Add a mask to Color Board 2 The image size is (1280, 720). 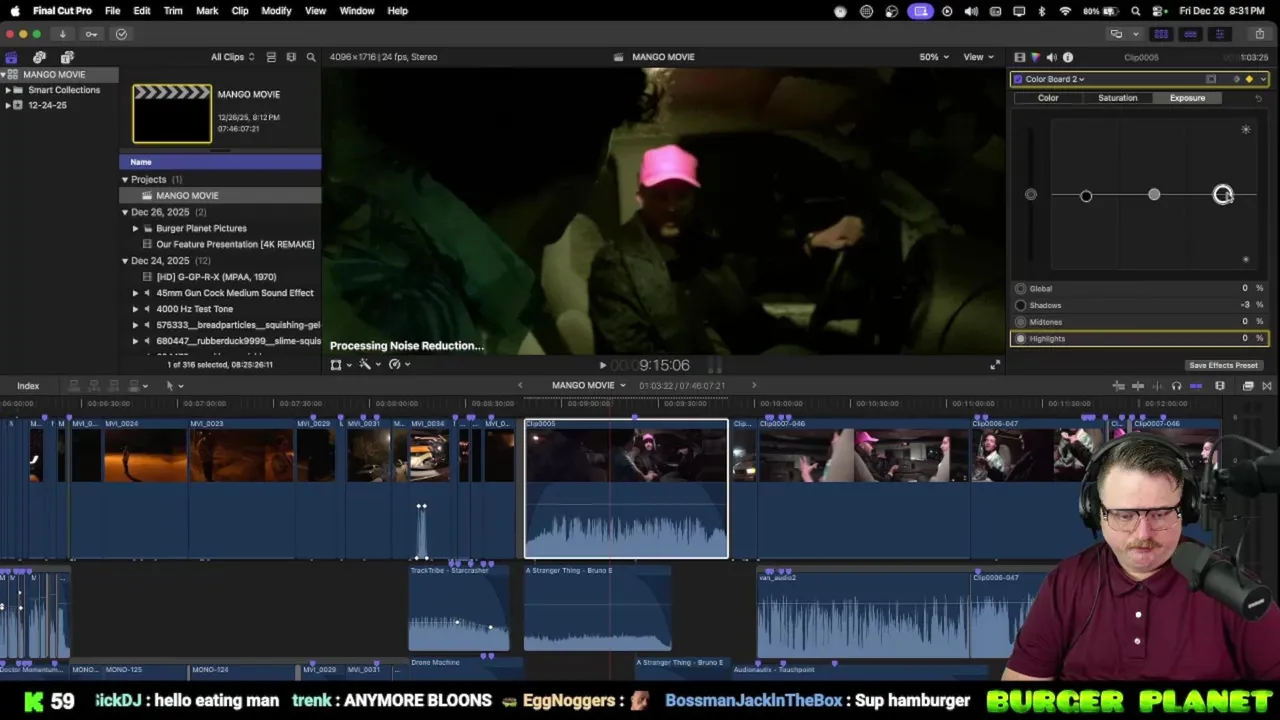click(1211, 79)
